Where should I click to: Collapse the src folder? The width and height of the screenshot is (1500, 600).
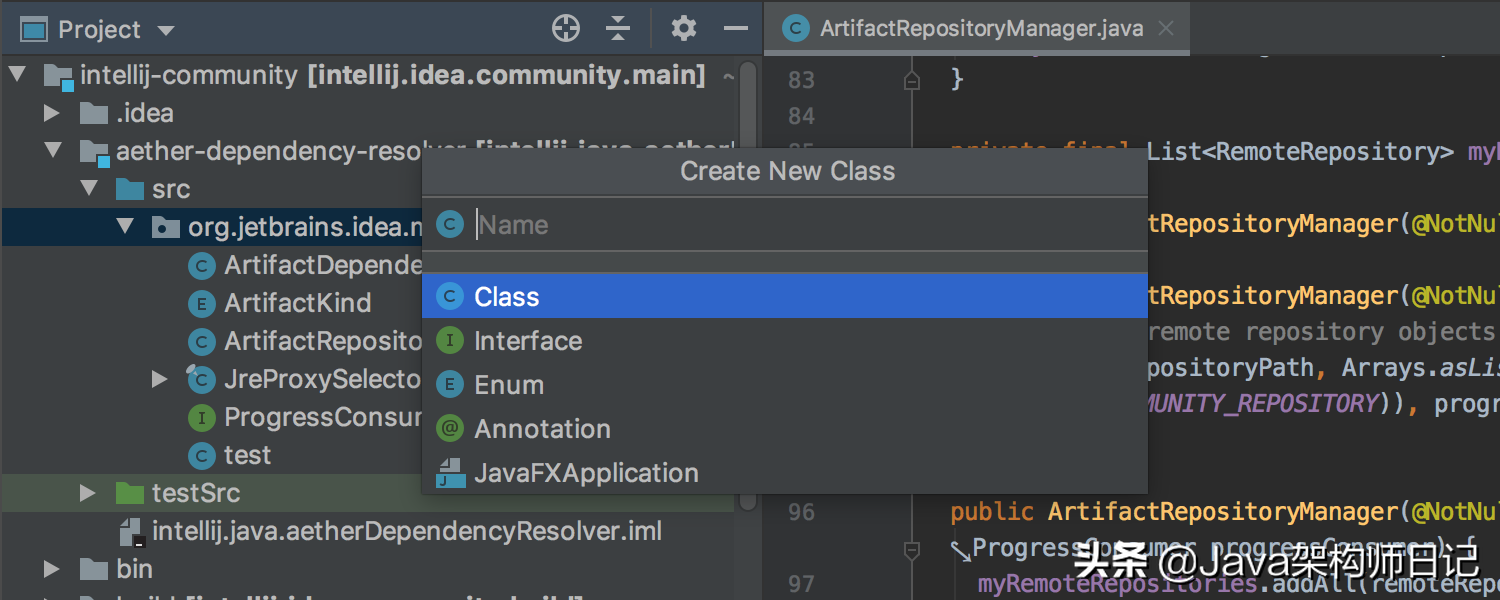coord(89,189)
